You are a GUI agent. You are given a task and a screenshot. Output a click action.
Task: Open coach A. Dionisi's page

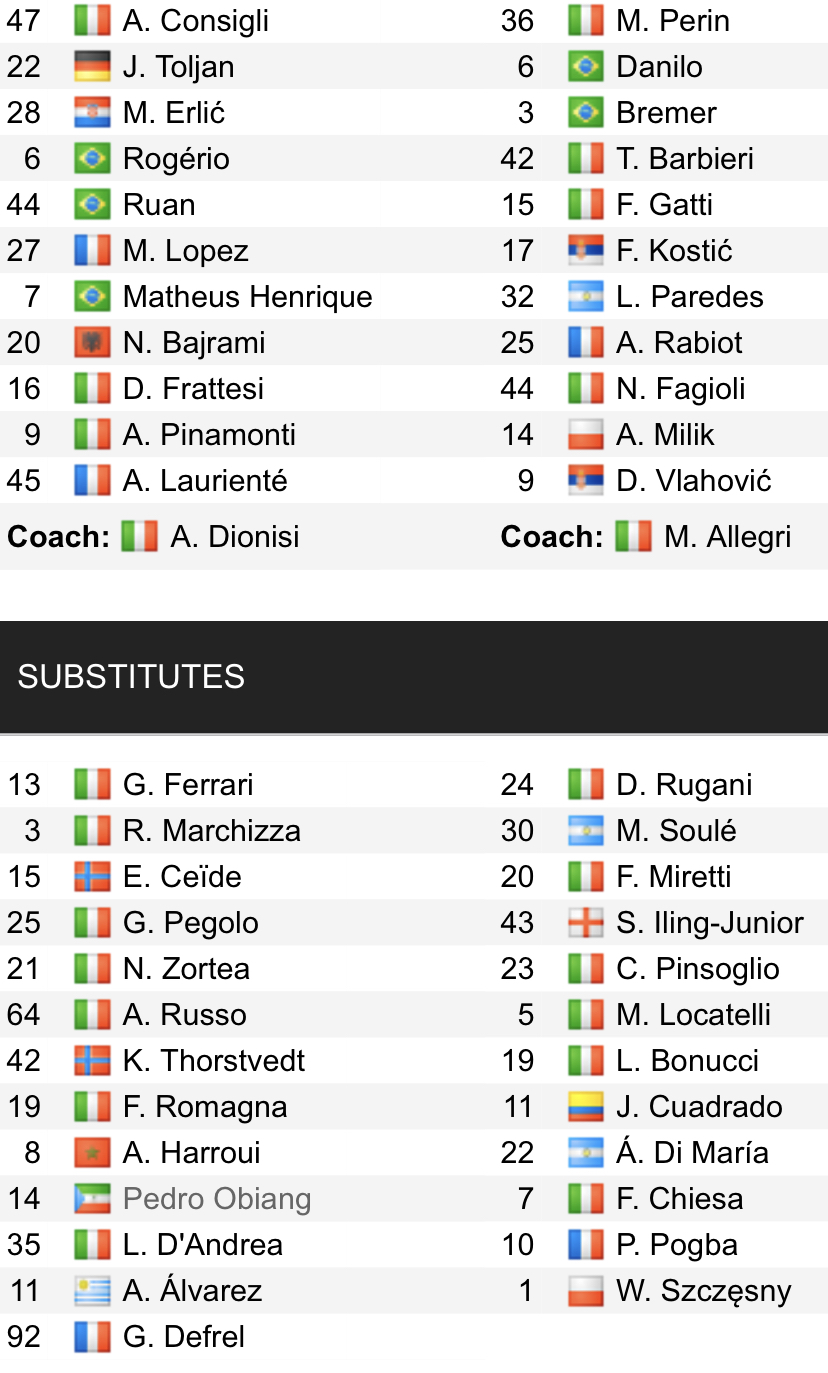pos(235,537)
